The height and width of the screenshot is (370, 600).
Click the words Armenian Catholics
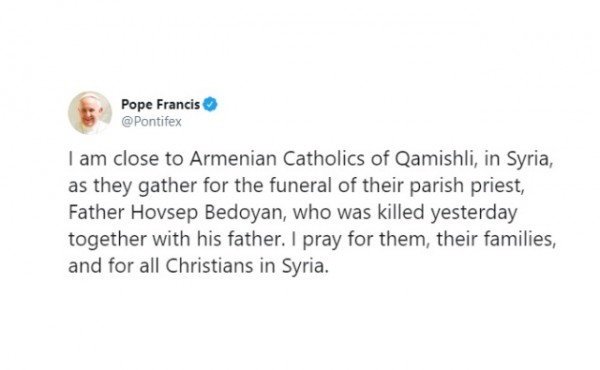pos(277,159)
